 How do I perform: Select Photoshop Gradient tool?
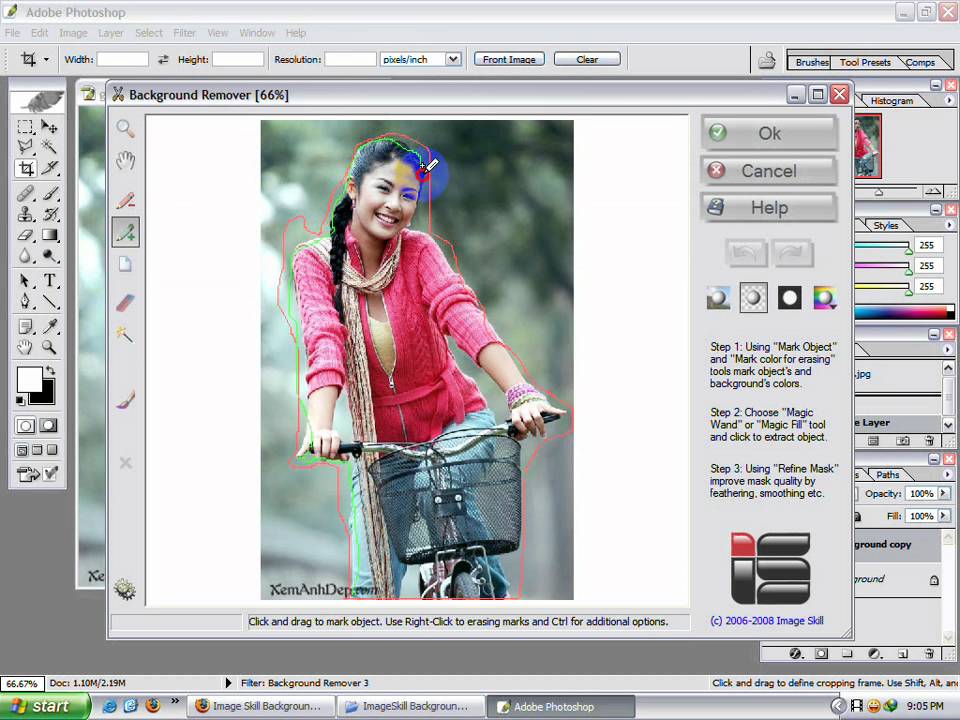tap(50, 234)
